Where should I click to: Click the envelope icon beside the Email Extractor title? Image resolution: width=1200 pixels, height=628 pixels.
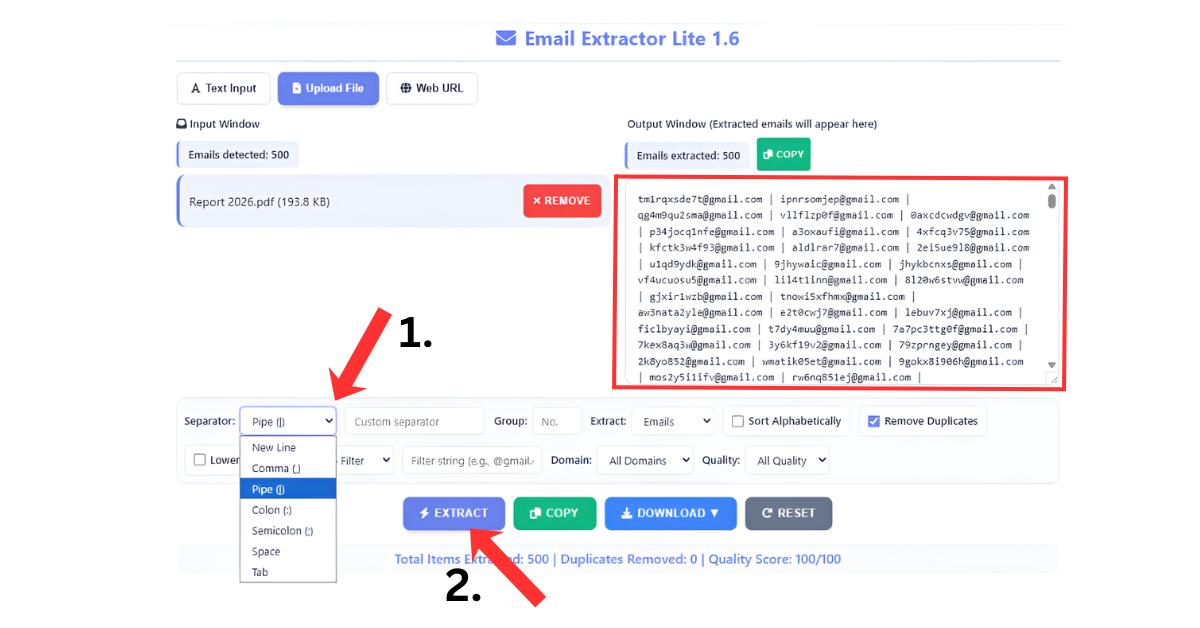tap(506, 39)
